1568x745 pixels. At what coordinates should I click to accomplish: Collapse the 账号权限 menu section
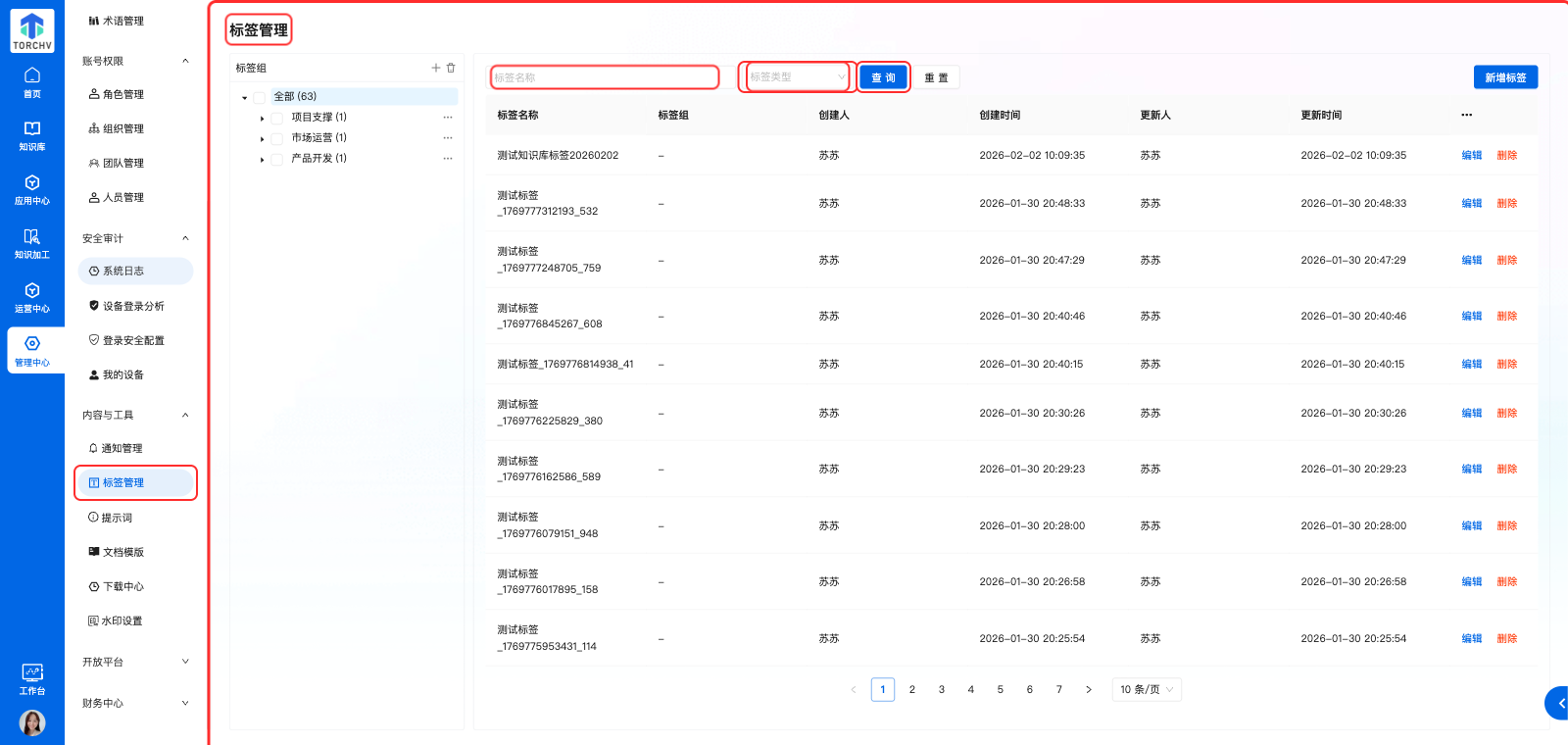136,61
